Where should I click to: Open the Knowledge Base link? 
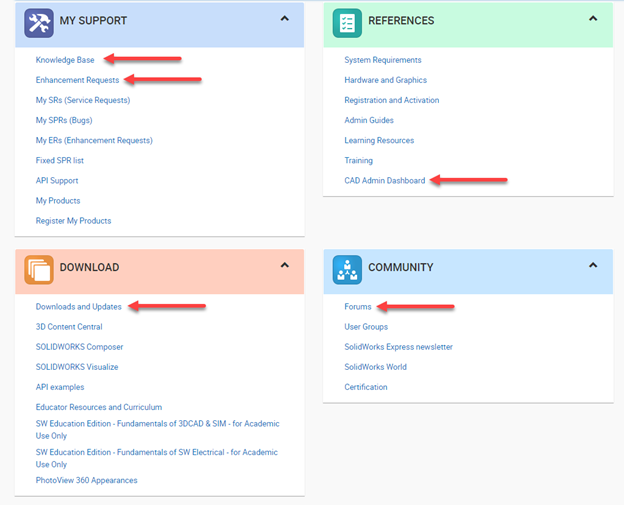tap(65, 60)
